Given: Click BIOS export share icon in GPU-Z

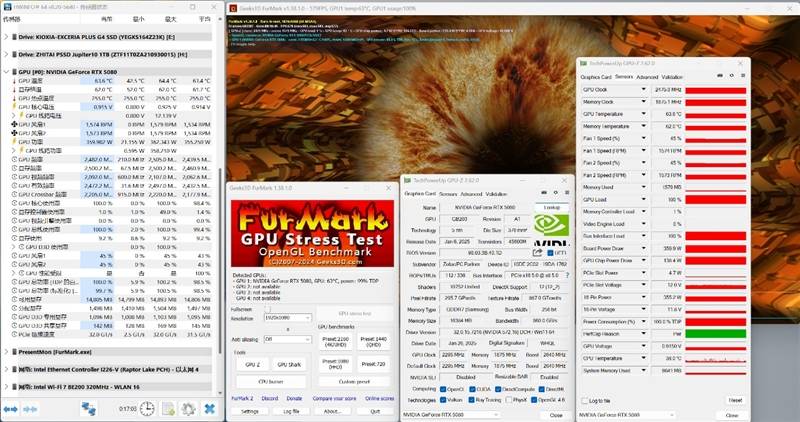Looking at the screenshot, I should (x=537, y=252).
